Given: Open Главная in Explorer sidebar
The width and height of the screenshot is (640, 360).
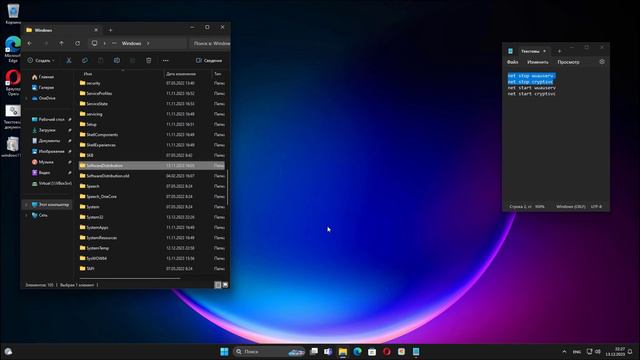Looking at the screenshot, I should pos(46,77).
